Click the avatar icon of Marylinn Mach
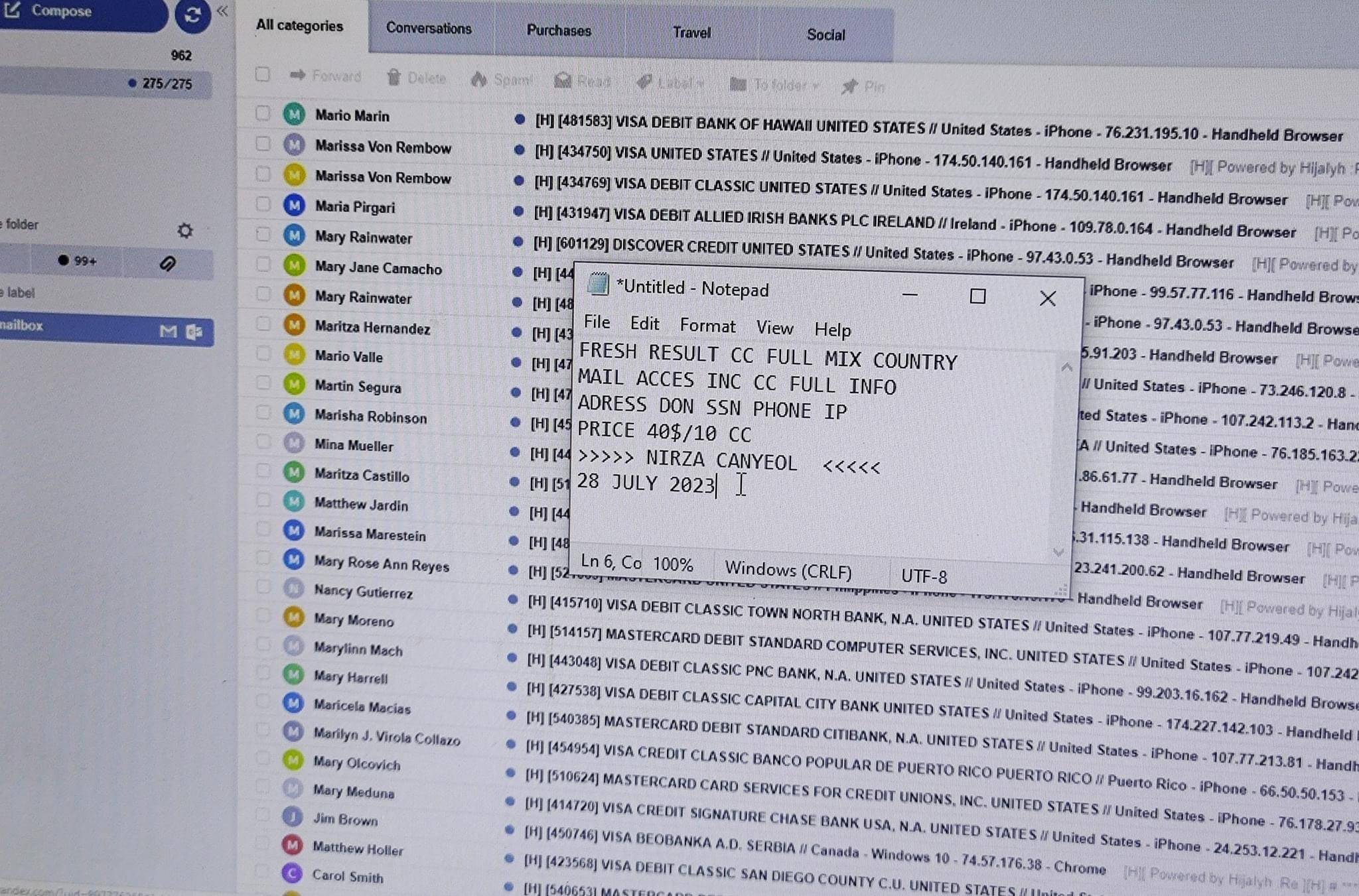The height and width of the screenshot is (896, 1359). click(293, 645)
